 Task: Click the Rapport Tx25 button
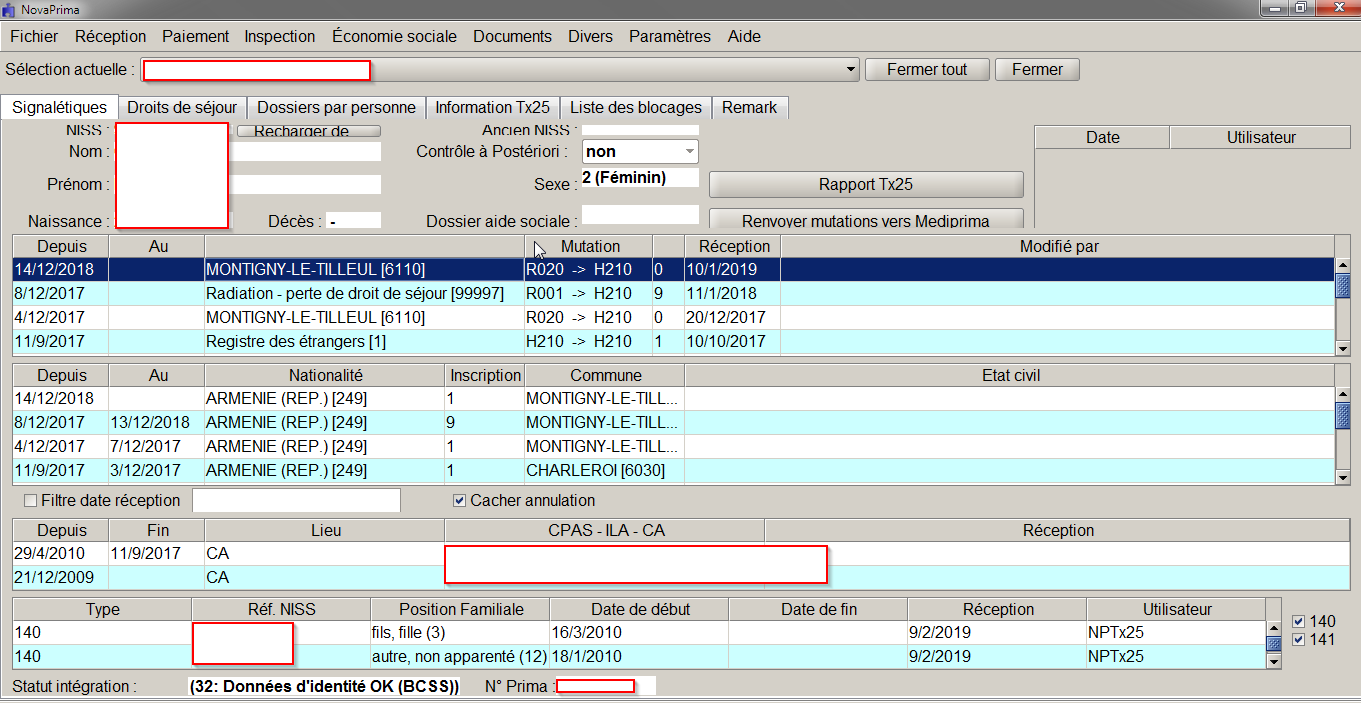865,184
